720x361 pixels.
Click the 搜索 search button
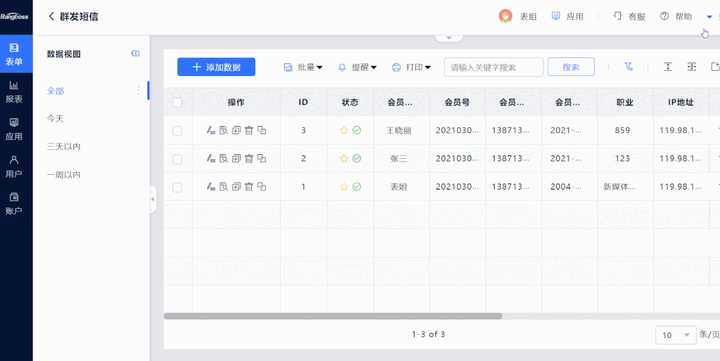click(x=571, y=67)
